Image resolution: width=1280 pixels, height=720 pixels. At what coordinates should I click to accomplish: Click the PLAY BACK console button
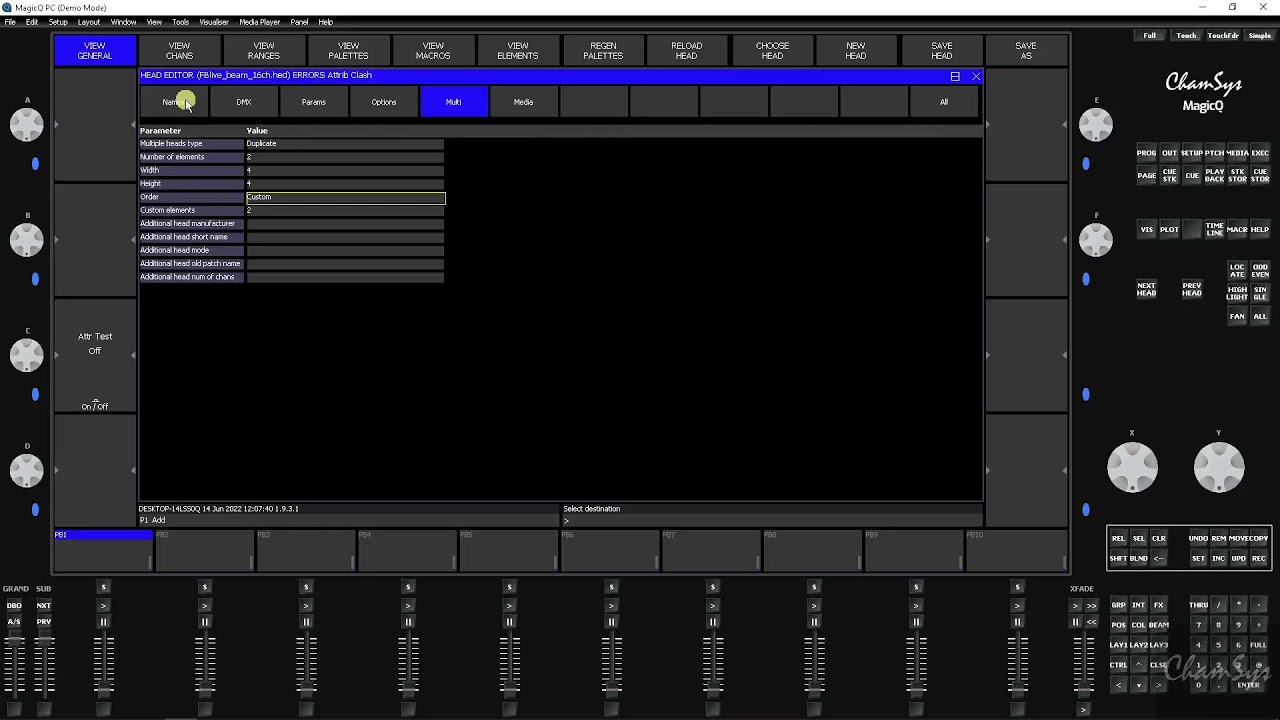(x=1214, y=175)
